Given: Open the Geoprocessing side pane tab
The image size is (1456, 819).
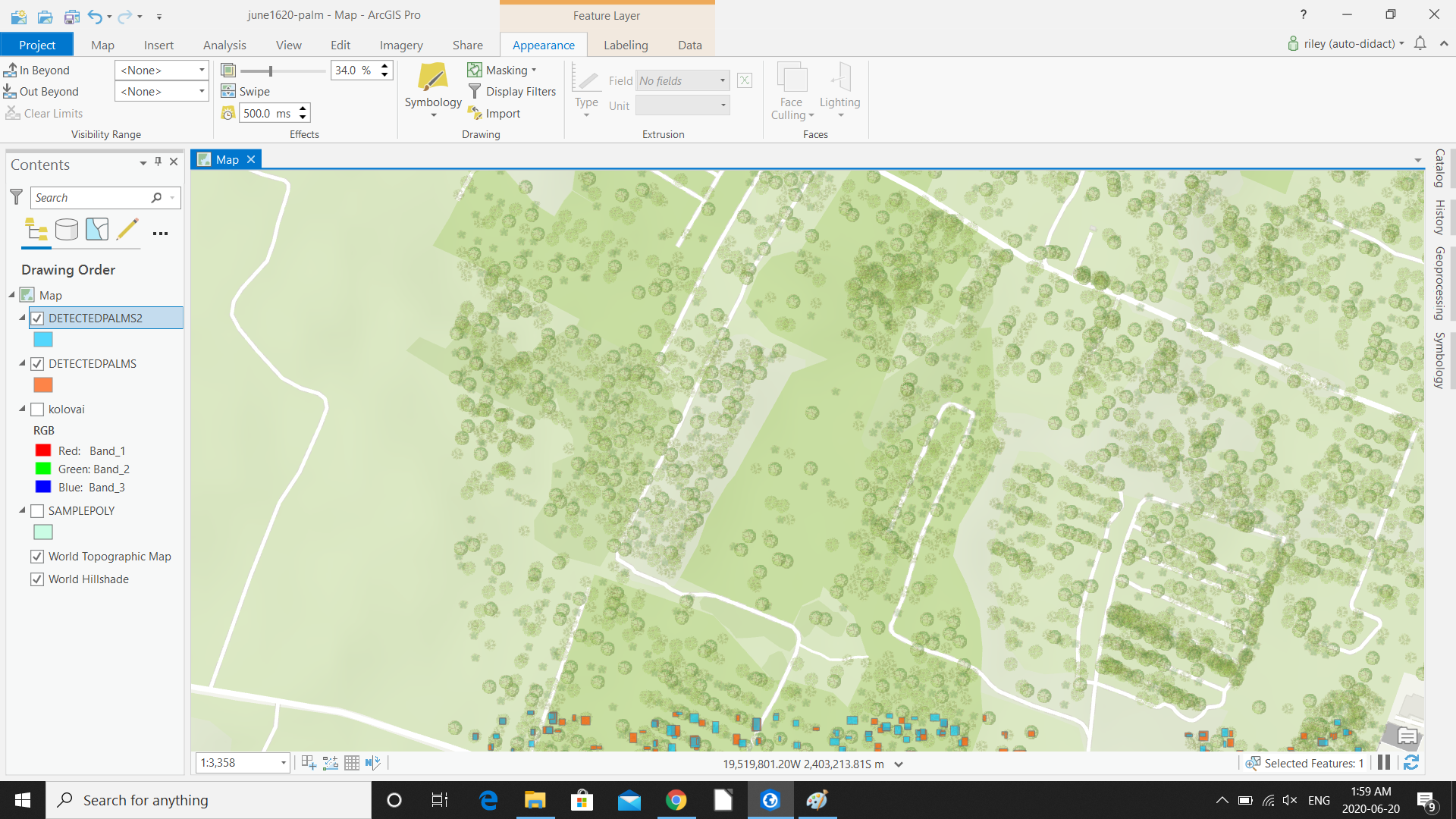Looking at the screenshot, I should (x=1439, y=283).
